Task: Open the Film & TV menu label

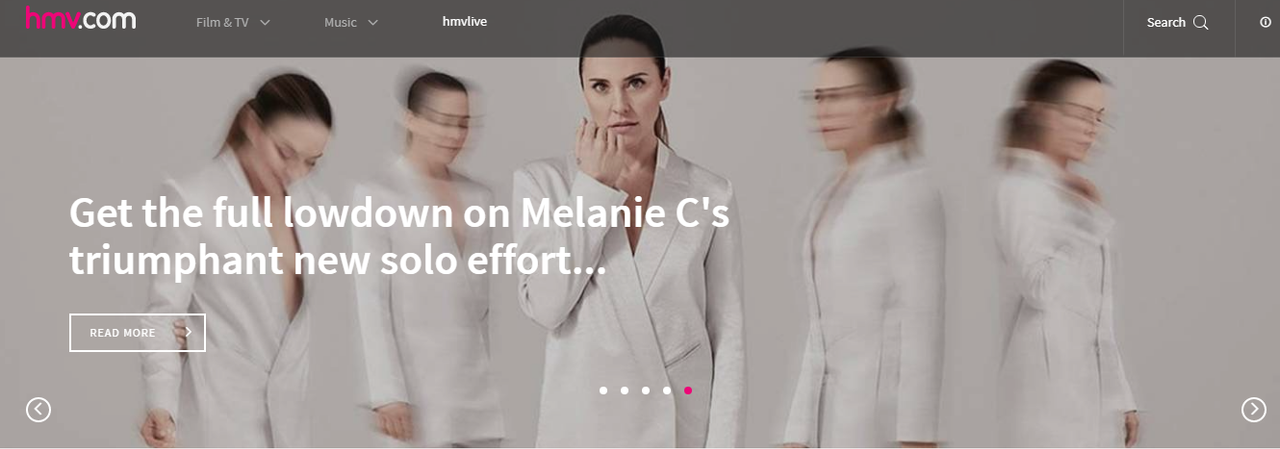Action: (222, 23)
